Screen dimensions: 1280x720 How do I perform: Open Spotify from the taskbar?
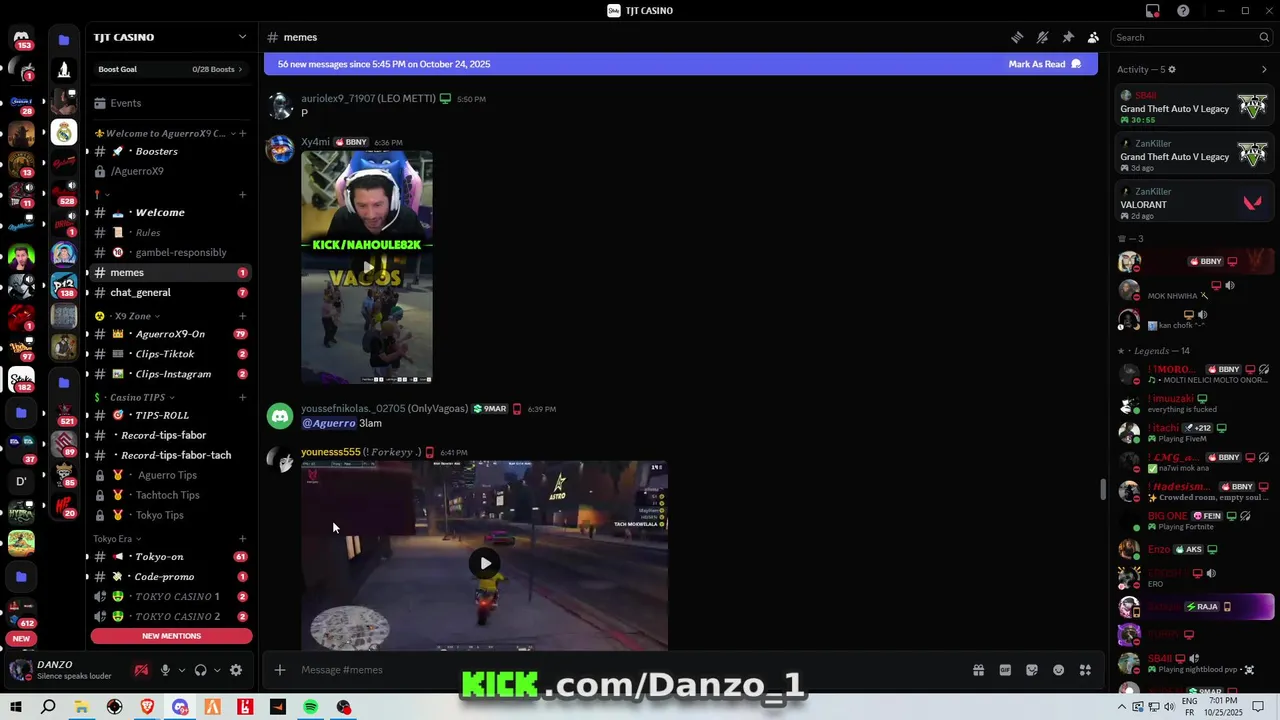[311, 707]
